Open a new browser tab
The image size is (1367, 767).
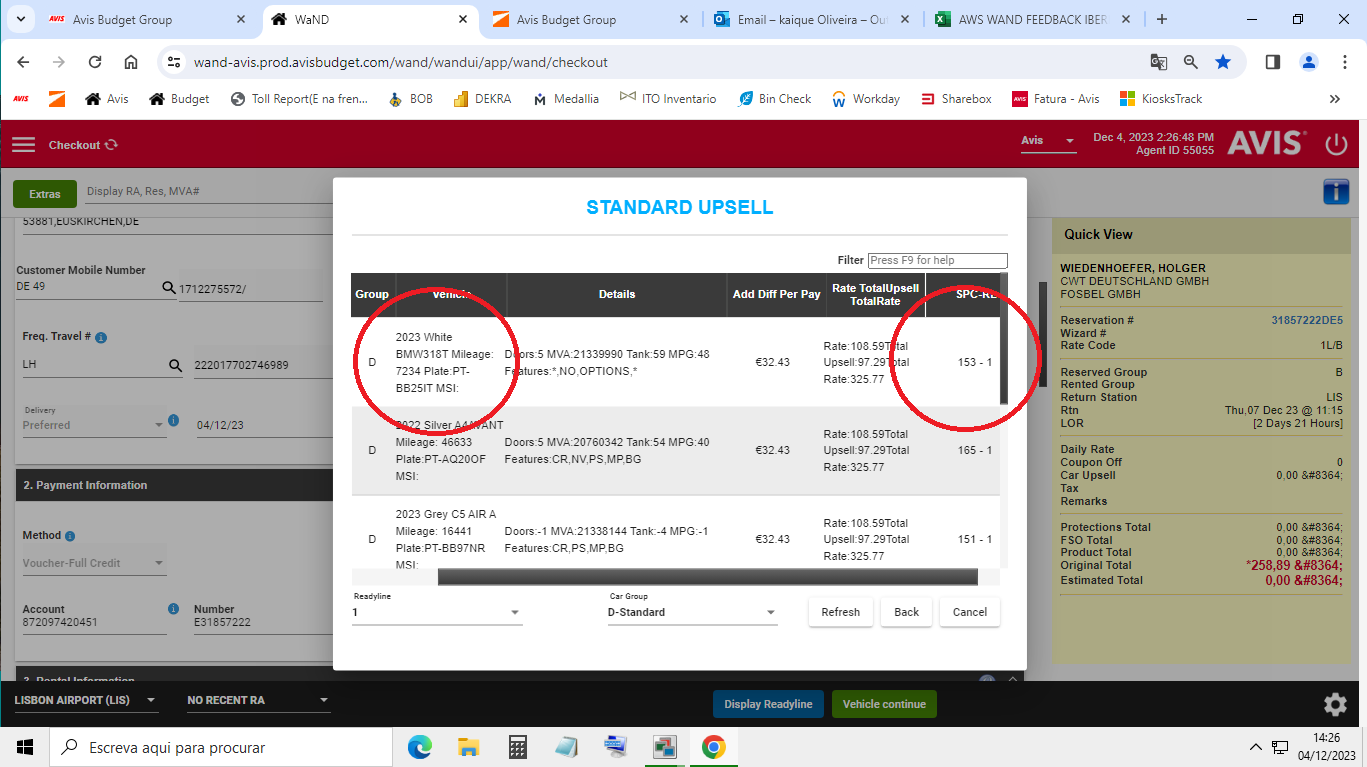(1161, 19)
